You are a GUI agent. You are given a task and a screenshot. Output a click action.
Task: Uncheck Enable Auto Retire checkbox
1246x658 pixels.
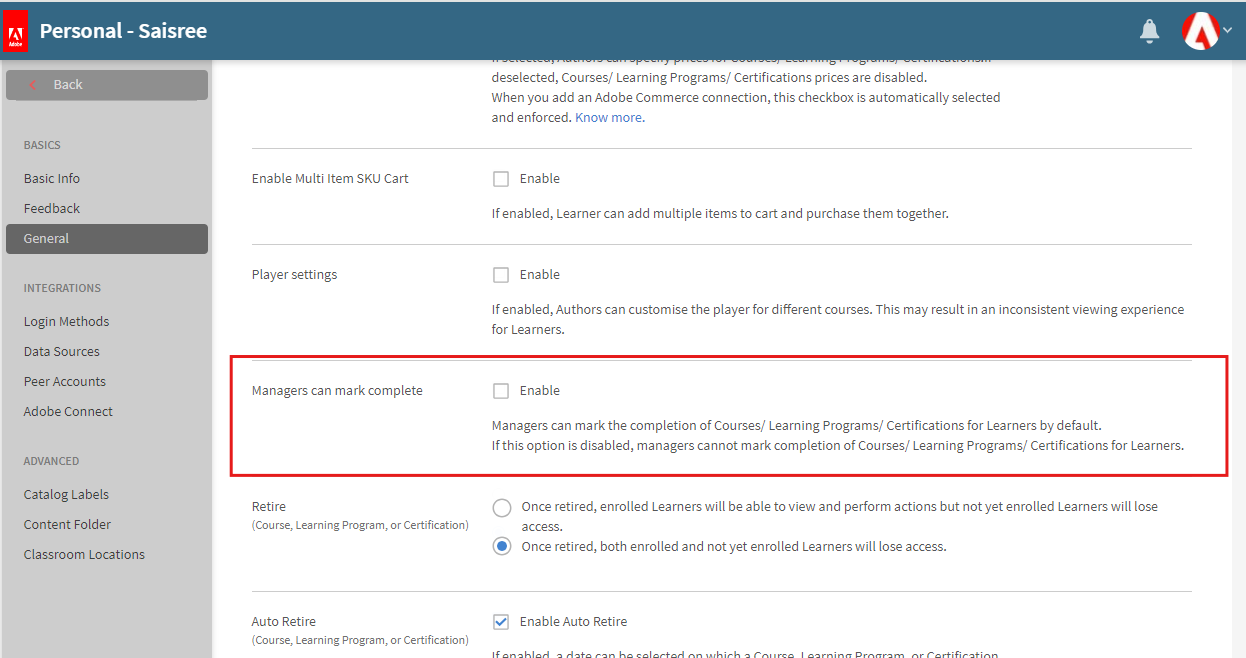click(x=501, y=622)
